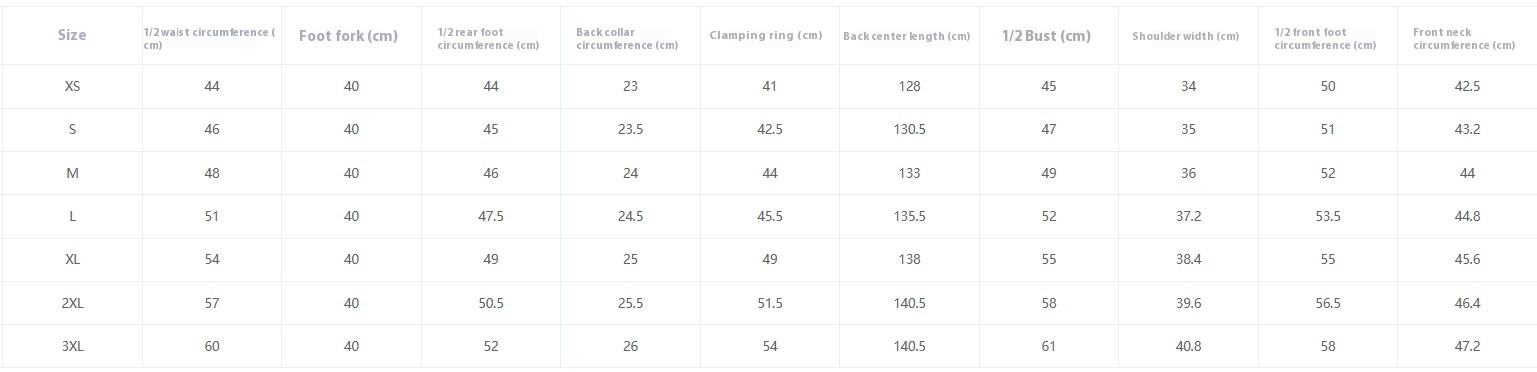The image size is (1537, 372).
Task: Click the Size column header
Action: (x=72, y=35)
